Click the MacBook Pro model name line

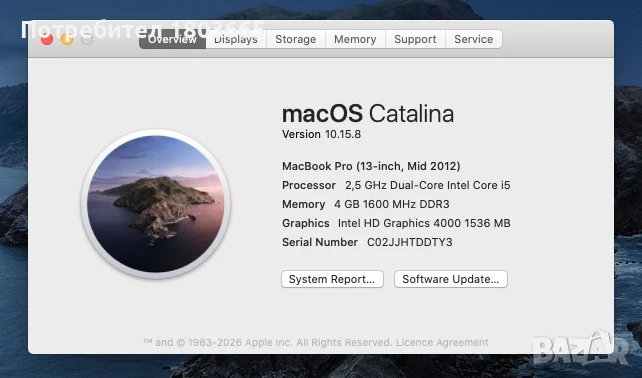pos(371,166)
